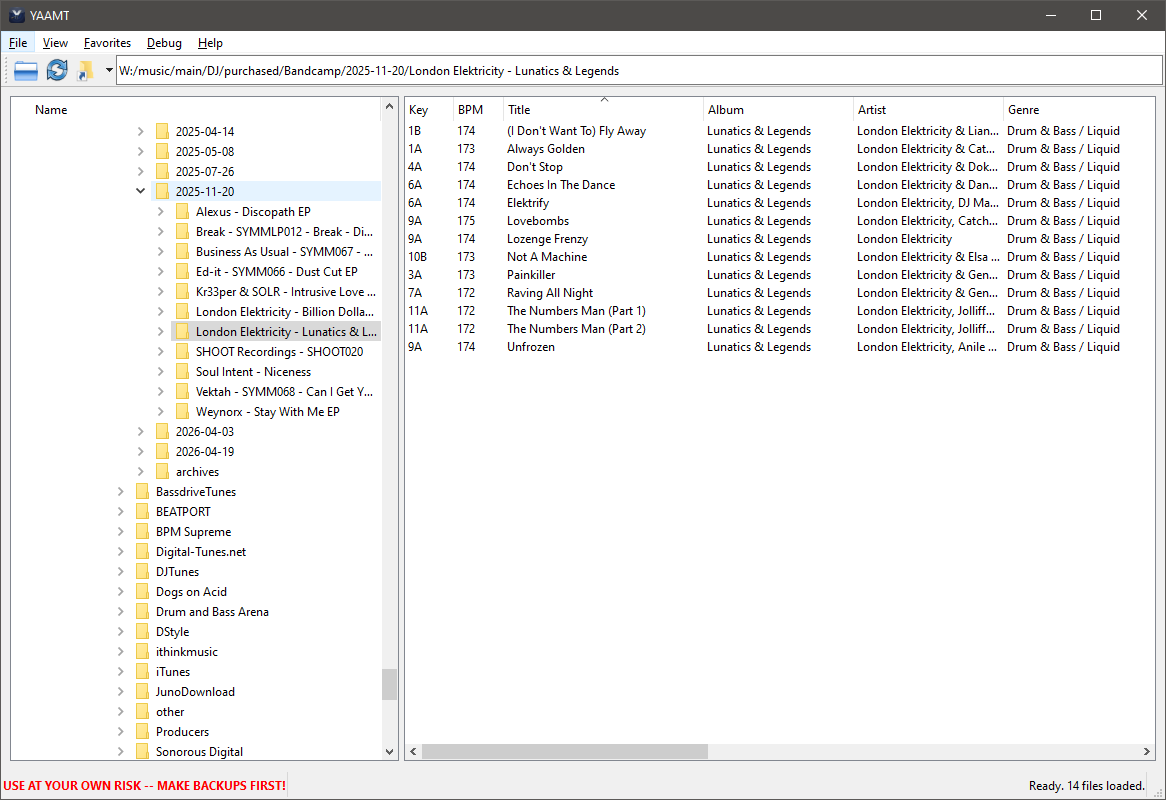Click the folder icon for ithinkmusic

click(142, 651)
